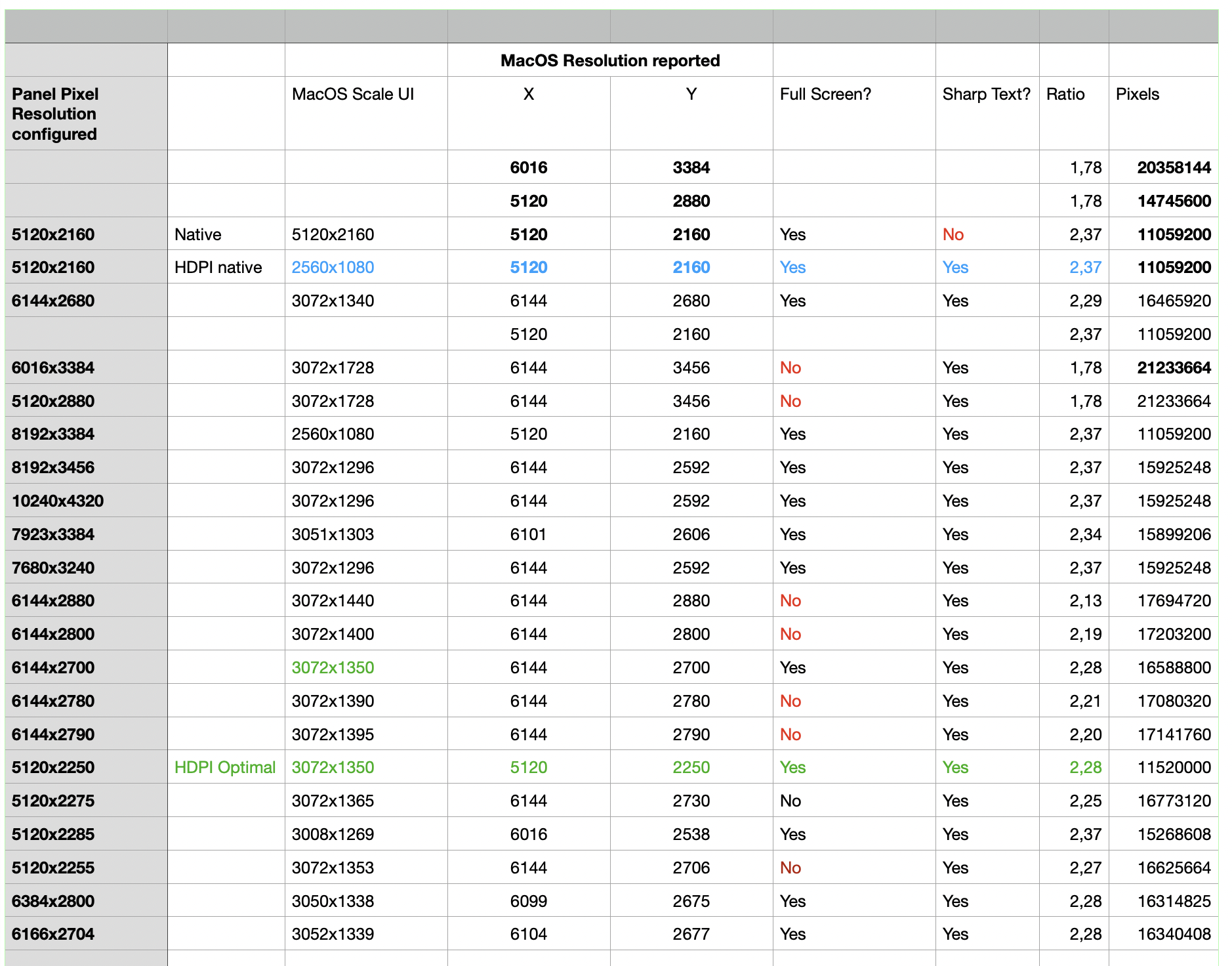Image resolution: width=1232 pixels, height=966 pixels.
Task: Click the cell with pixel count 14745600
Action: coord(1174,201)
